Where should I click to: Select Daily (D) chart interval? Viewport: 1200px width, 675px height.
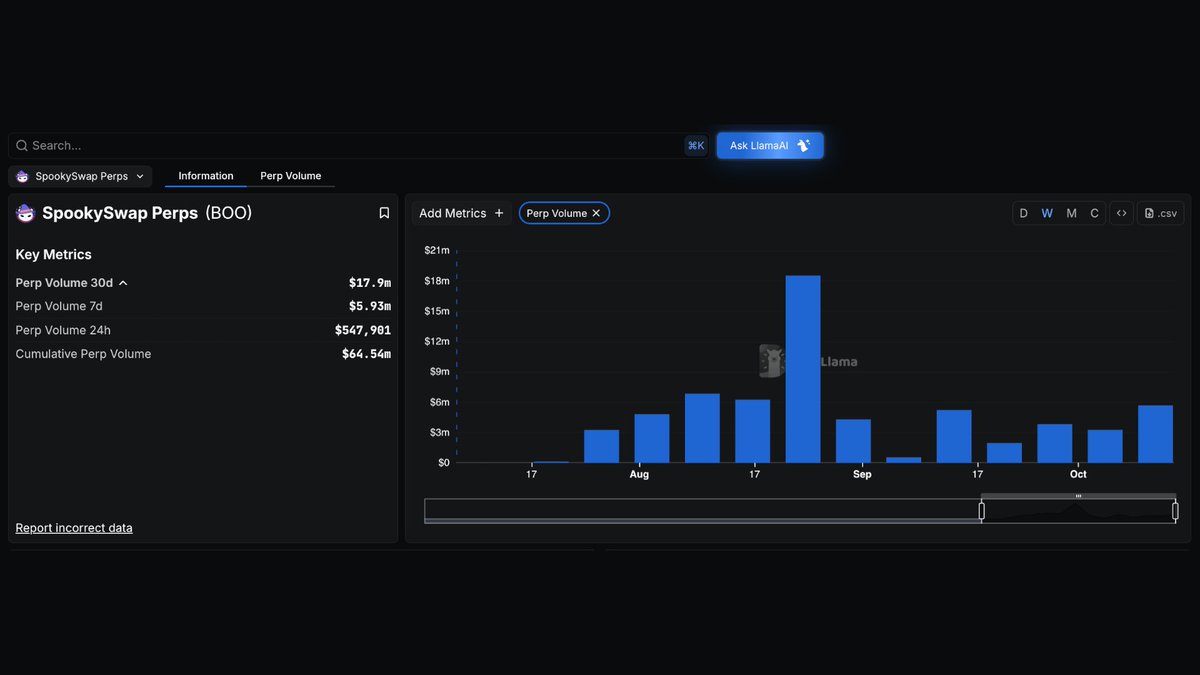[1024, 213]
